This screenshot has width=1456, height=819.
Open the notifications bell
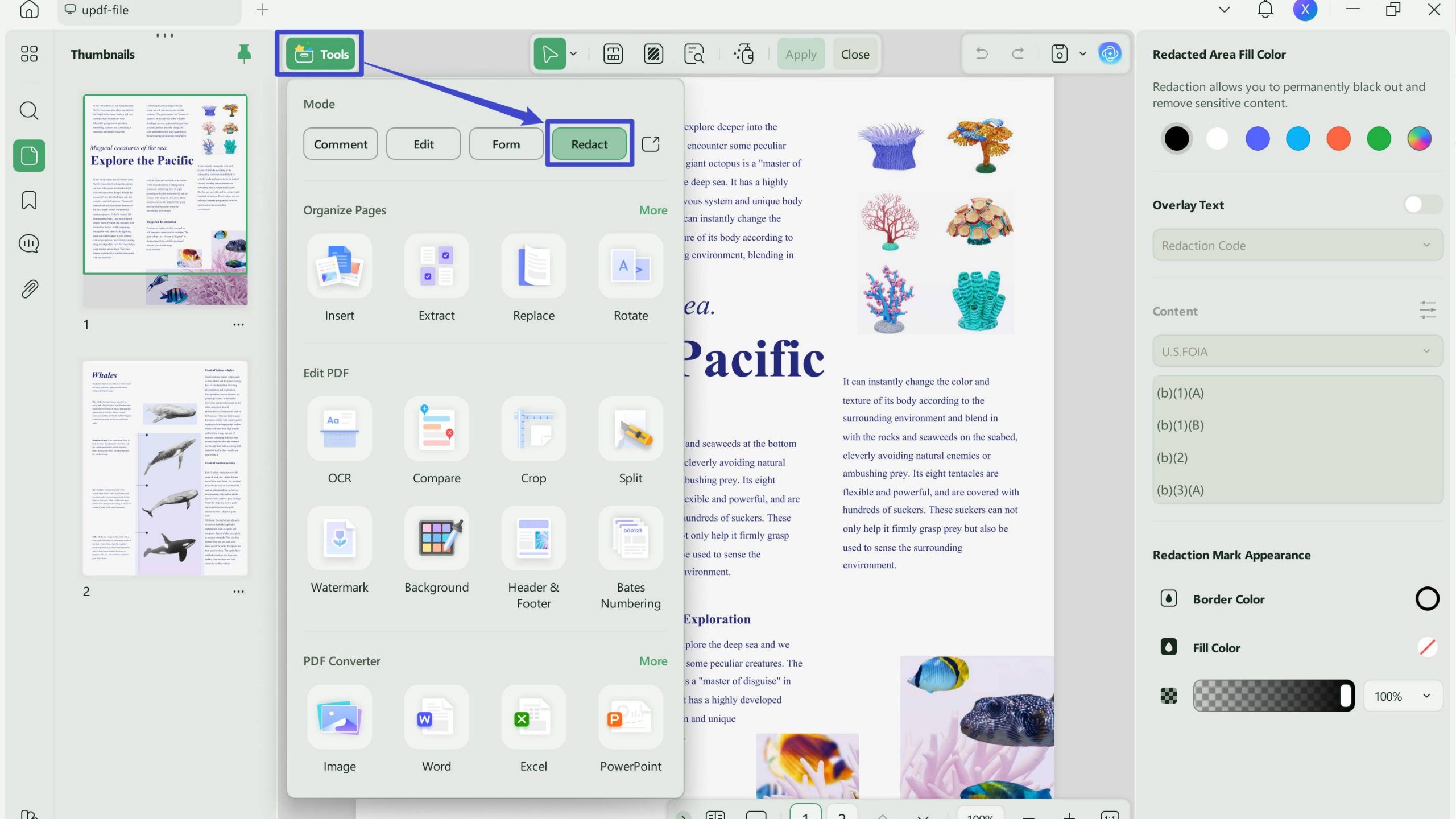pos(1265,9)
